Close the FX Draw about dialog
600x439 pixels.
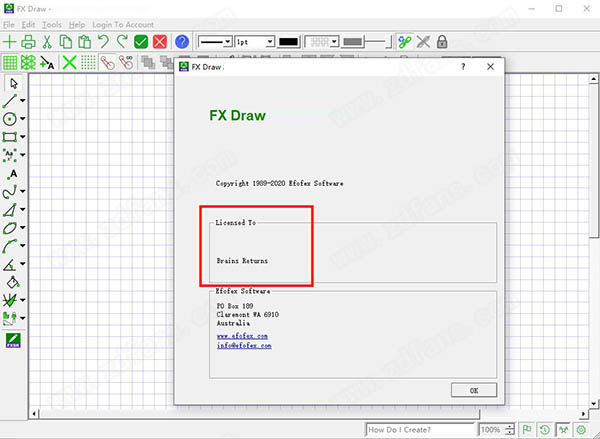[490, 67]
